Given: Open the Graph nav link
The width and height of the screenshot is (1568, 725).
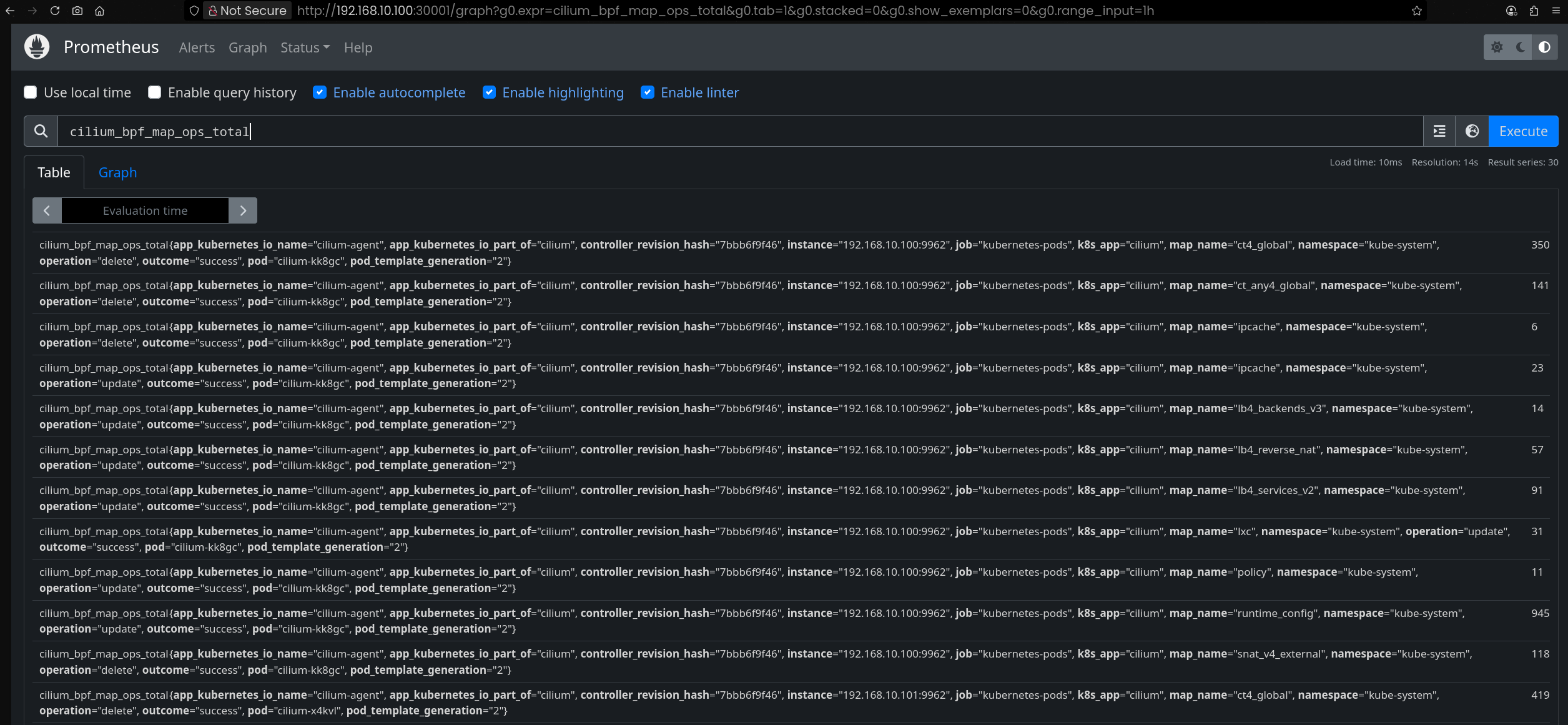Looking at the screenshot, I should [248, 47].
